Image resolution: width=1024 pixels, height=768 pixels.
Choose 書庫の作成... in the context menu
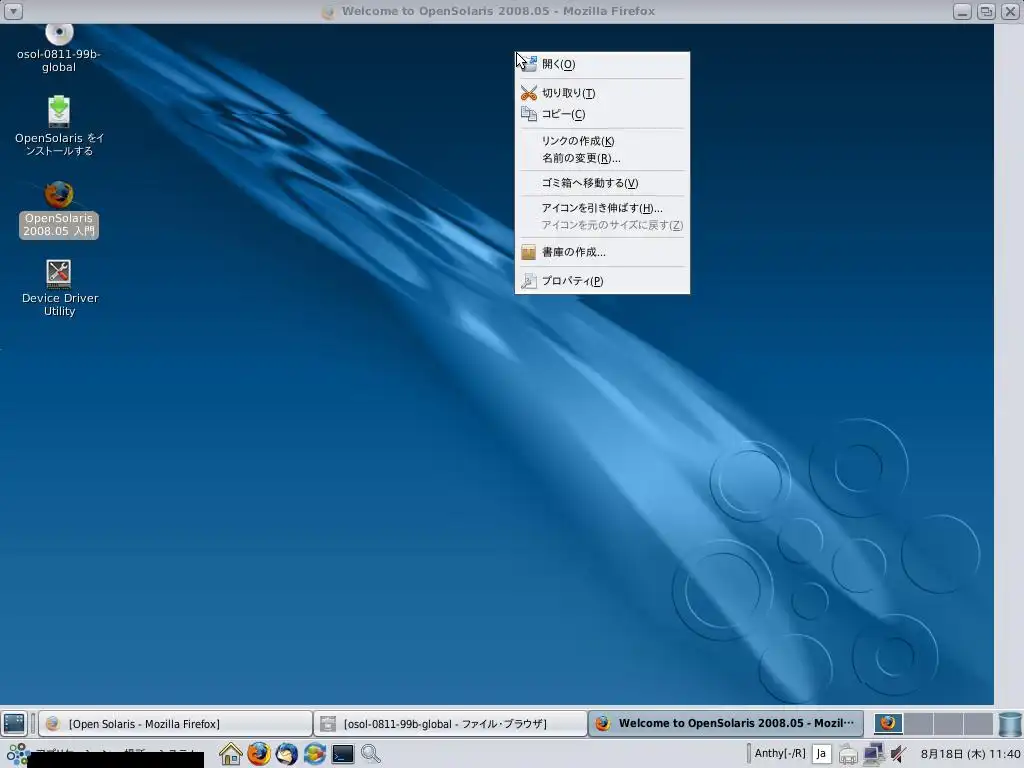click(602, 252)
